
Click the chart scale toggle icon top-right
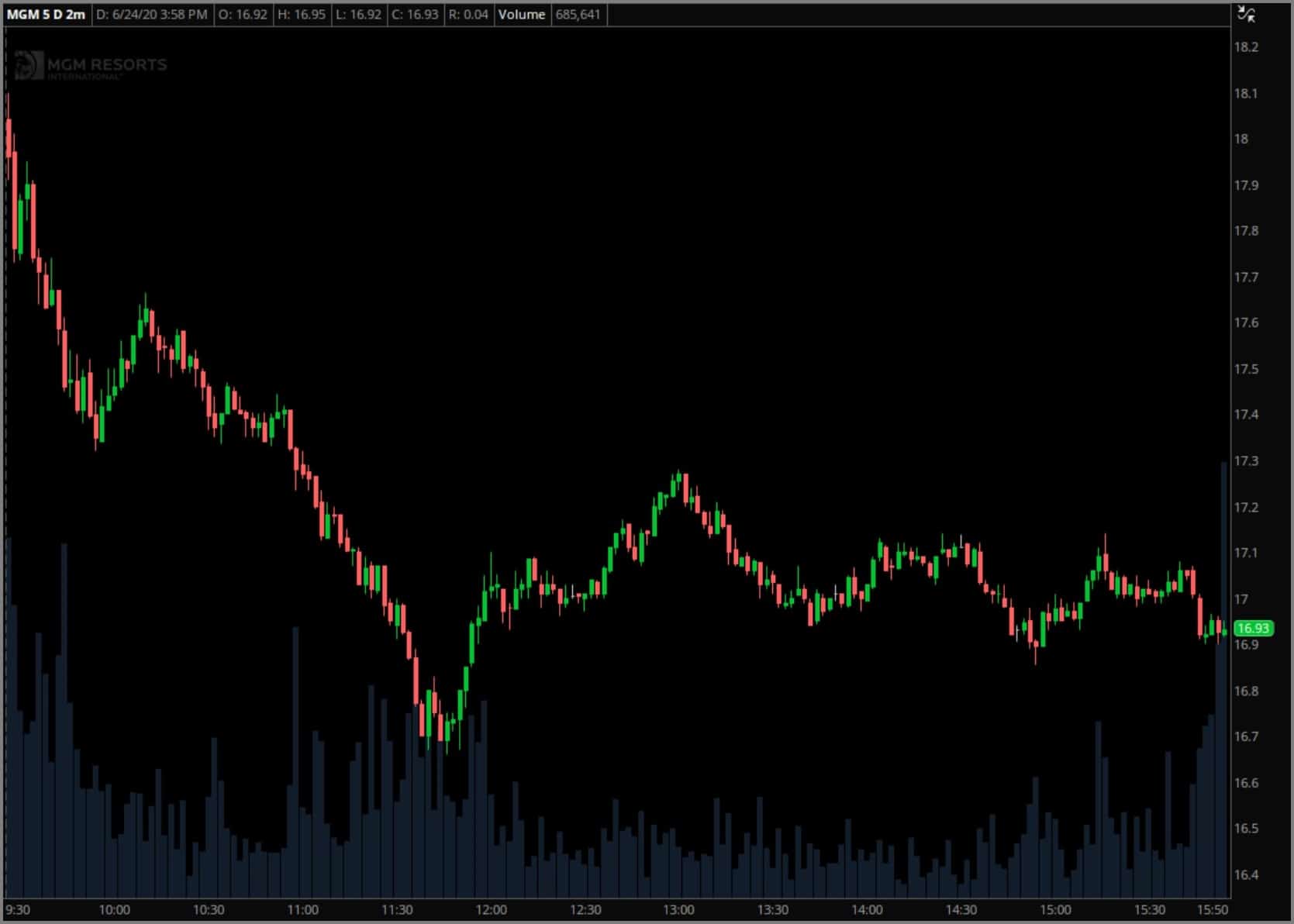[1246, 13]
